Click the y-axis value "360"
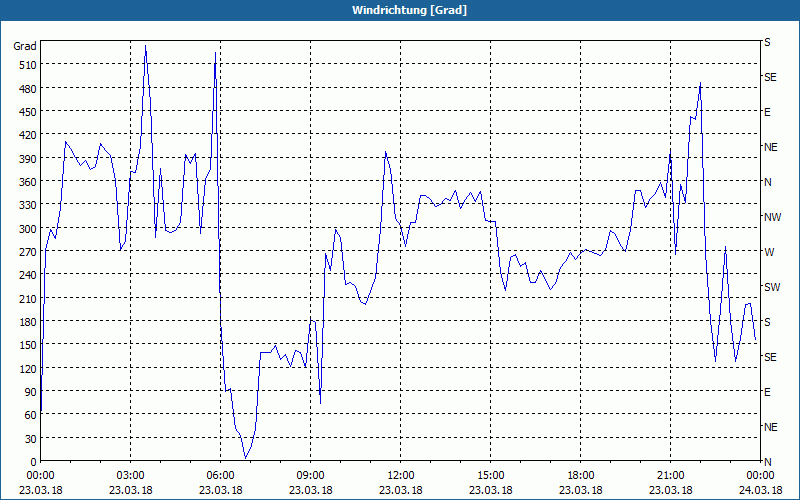Viewport: 800px width, 500px height. (x=28, y=182)
